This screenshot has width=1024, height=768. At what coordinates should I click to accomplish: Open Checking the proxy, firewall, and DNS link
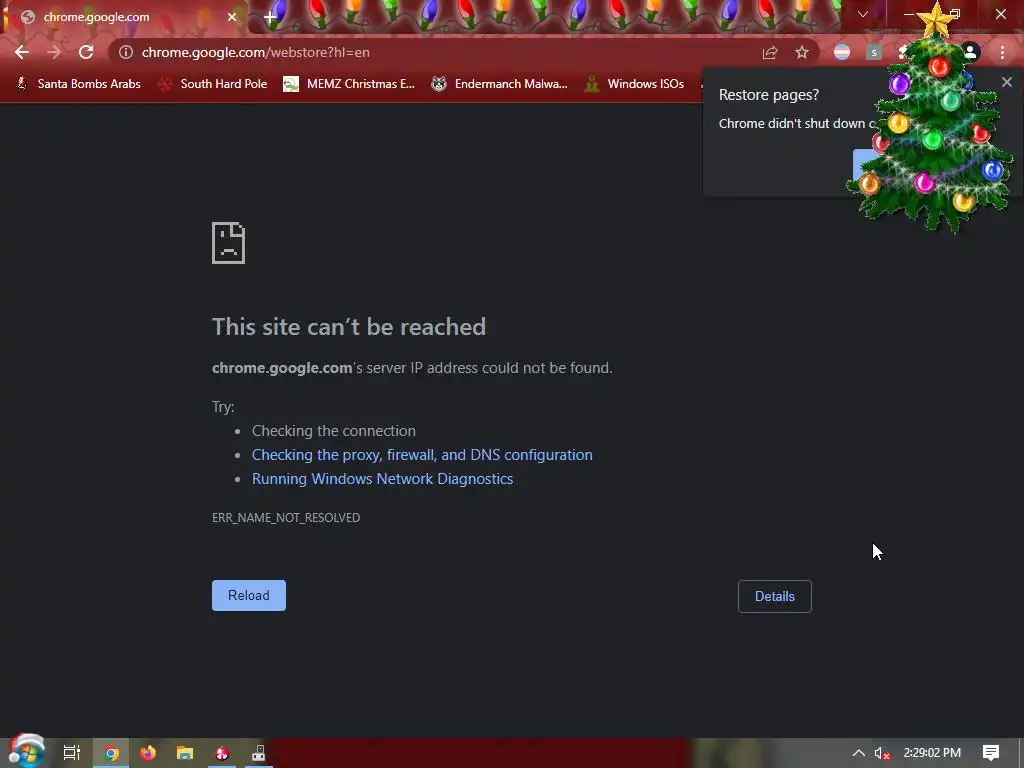click(x=423, y=455)
